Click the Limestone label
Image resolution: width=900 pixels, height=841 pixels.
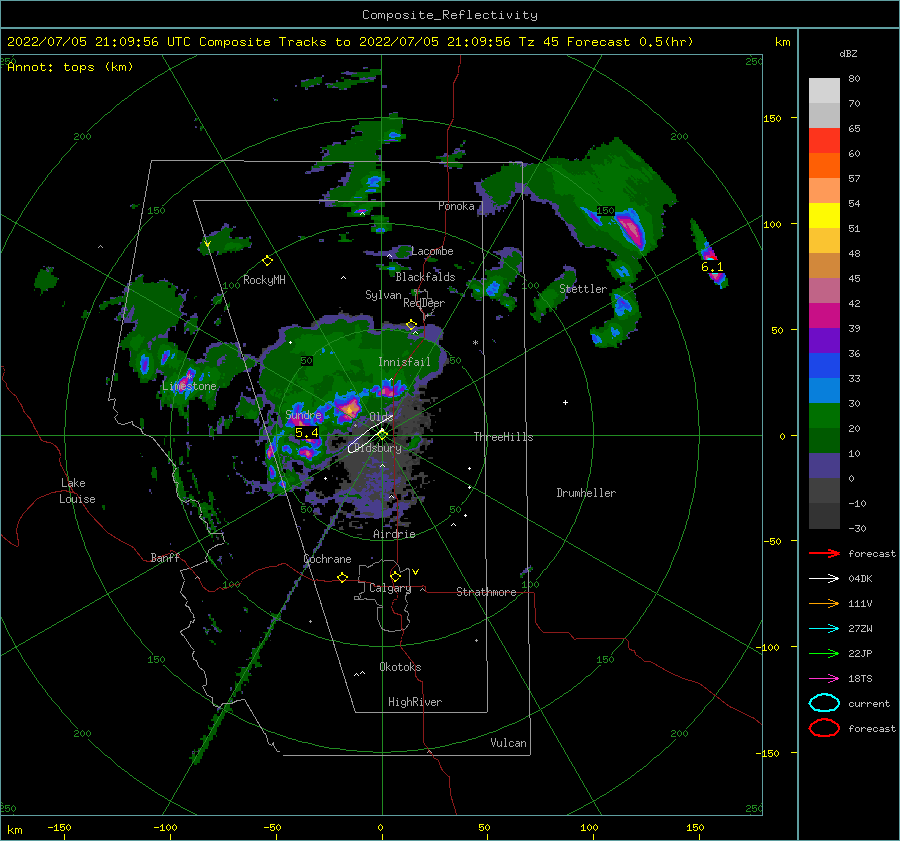(x=189, y=386)
